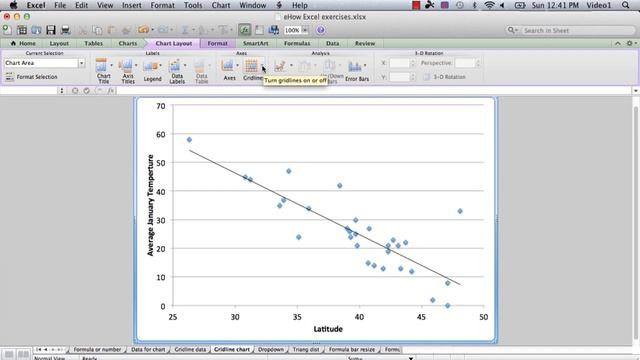Select the Average January Temperture axis title
The width and height of the screenshot is (640, 360).
(150, 205)
